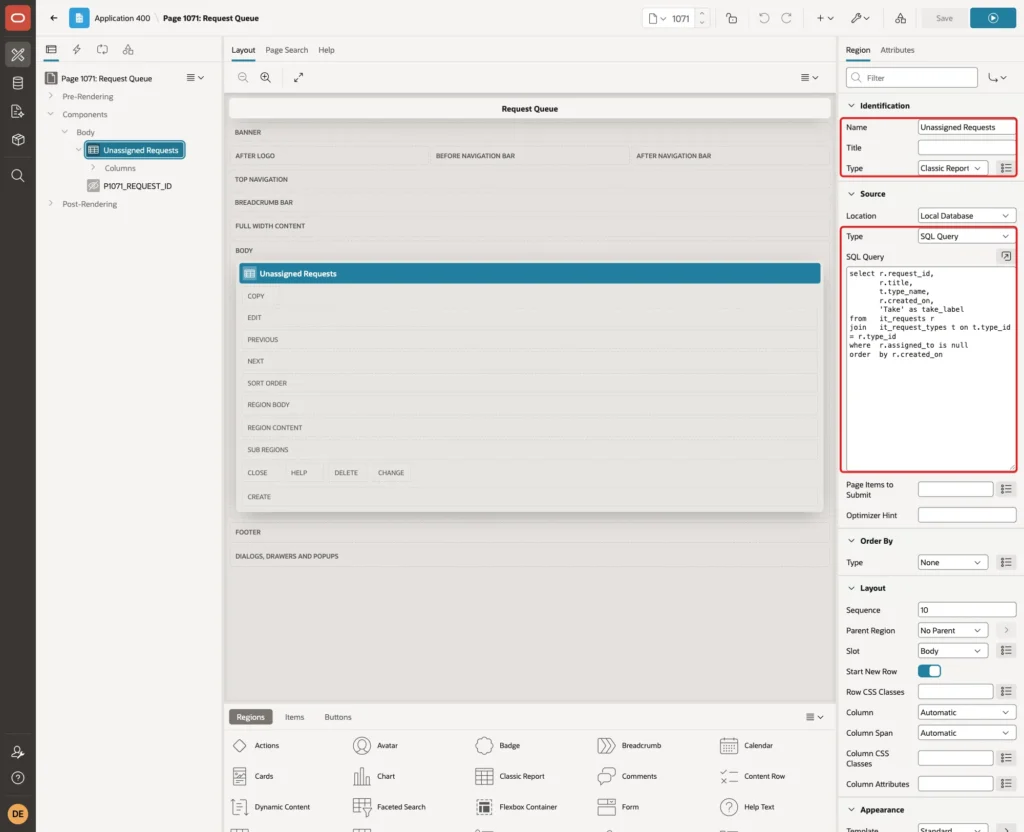Open the SQL Query code editor icon
Screen dimensions: 1024x832
tap(1006, 256)
